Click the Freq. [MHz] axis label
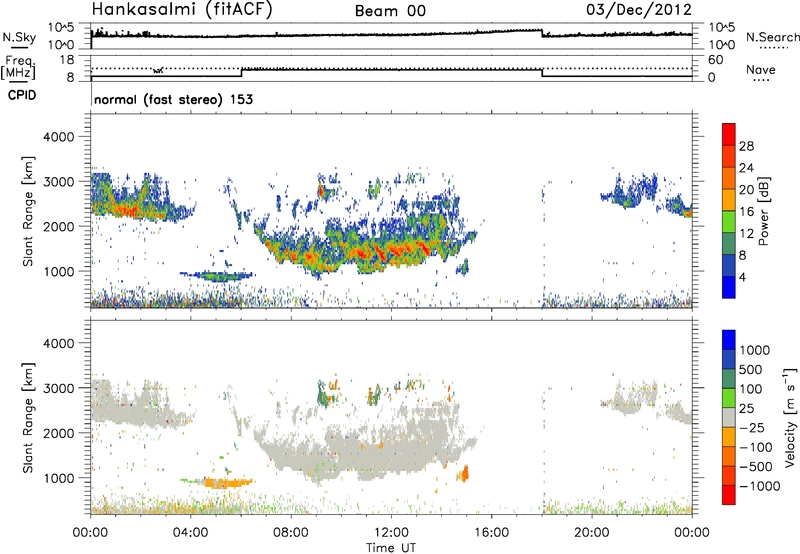Viewport: 800px width, 554px height. point(18,67)
